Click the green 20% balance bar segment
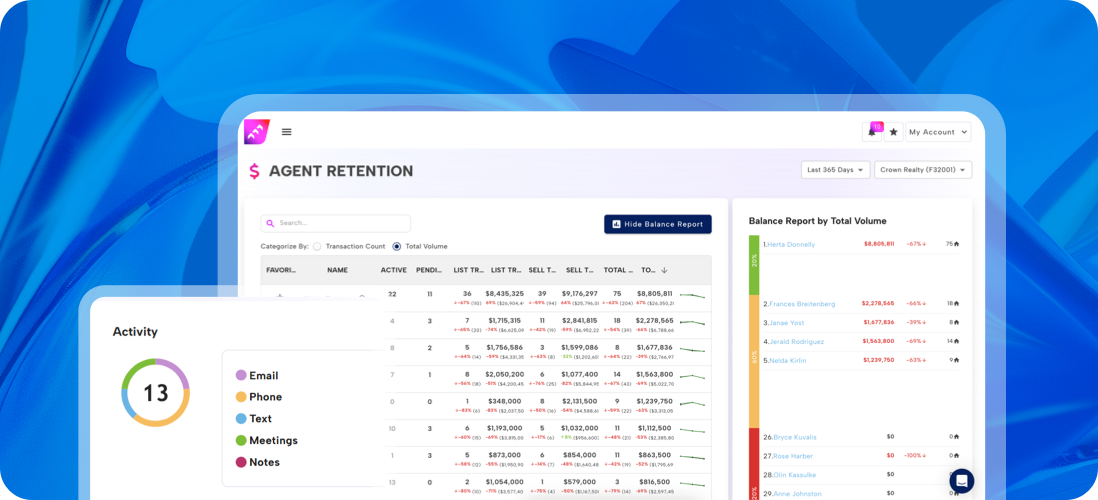The height and width of the screenshot is (500, 1098). [754, 265]
